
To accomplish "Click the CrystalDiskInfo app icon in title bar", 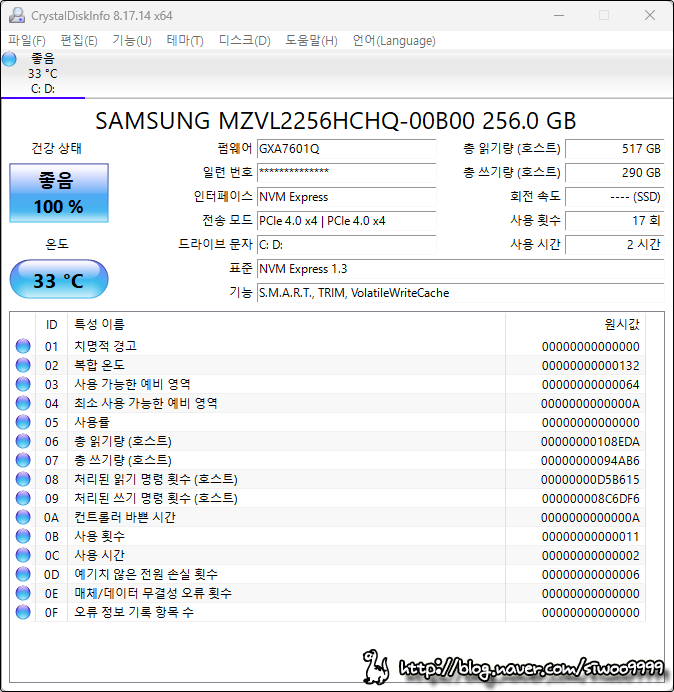I will coord(17,15).
